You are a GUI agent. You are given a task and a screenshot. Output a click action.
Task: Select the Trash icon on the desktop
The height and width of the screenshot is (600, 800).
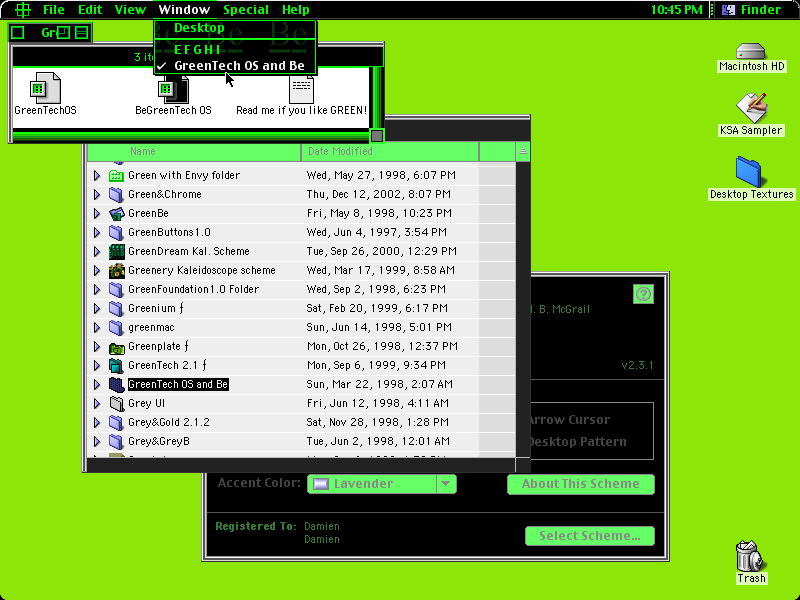tap(751, 556)
